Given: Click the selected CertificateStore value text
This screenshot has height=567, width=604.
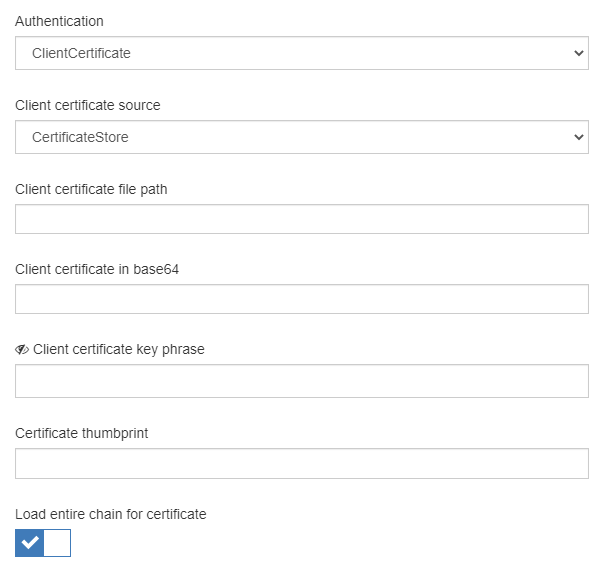Looking at the screenshot, I should pos(80,138).
